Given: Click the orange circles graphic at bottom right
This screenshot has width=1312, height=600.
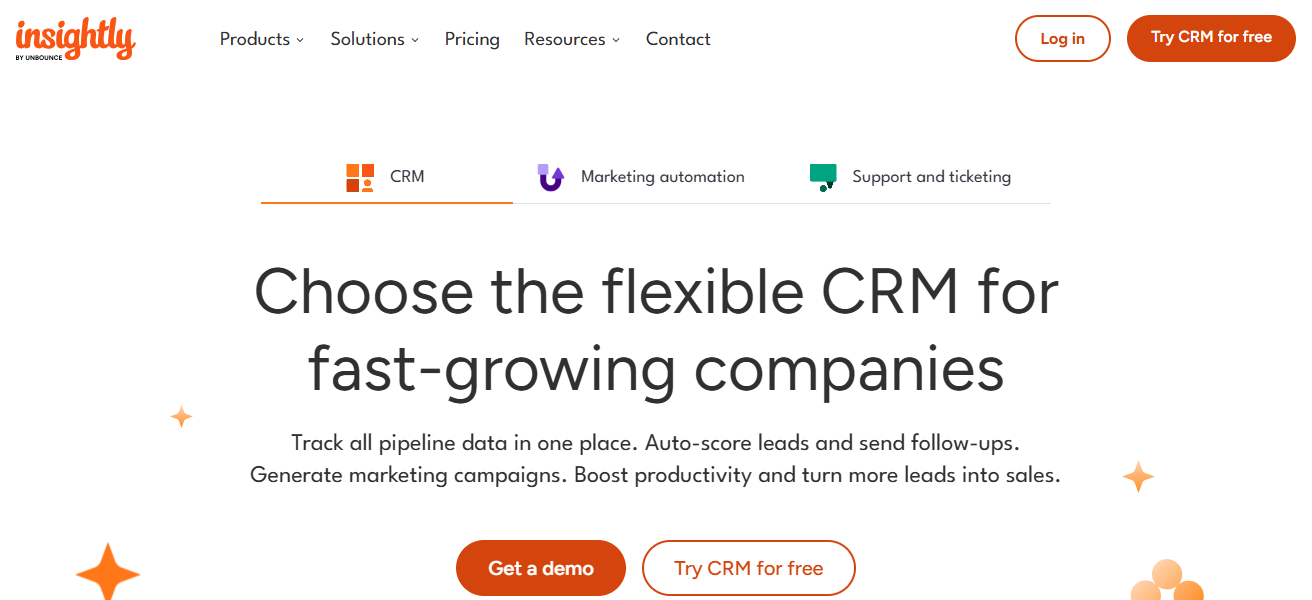Looking at the screenshot, I should pyautogui.click(x=1166, y=580).
